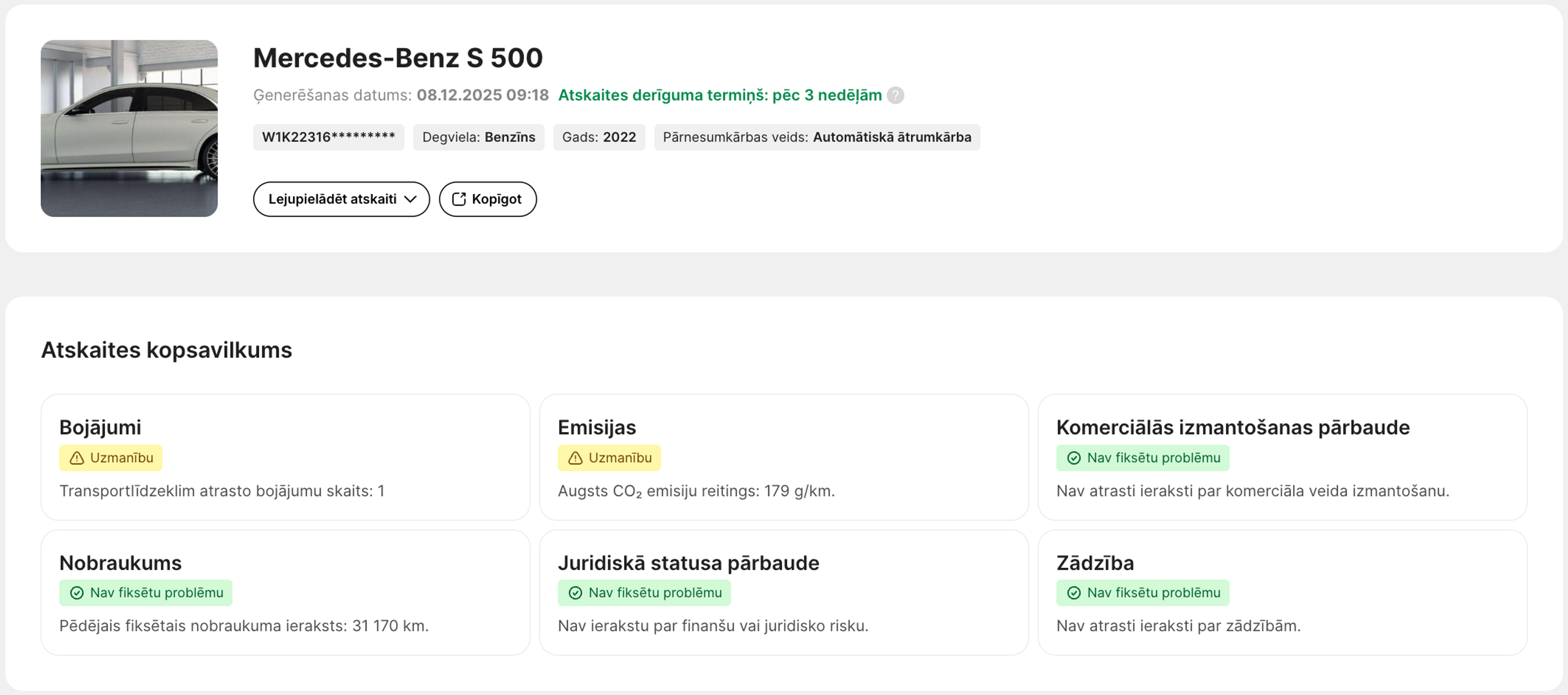
Task: Click 'Nav fiksētu problēmu' badge text in Zādzība card
Action: pos(1154,593)
